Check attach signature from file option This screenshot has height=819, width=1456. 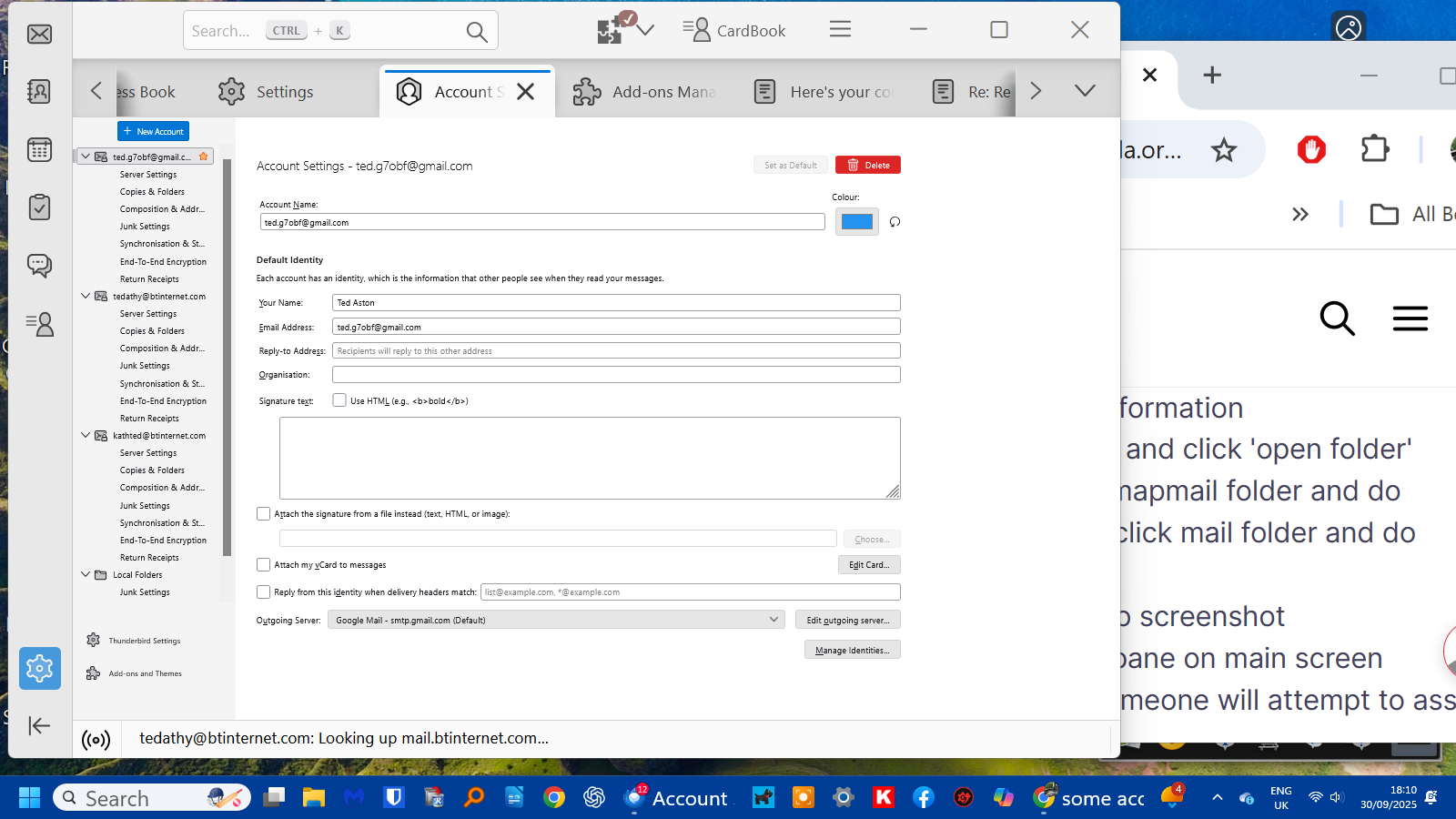[264, 514]
